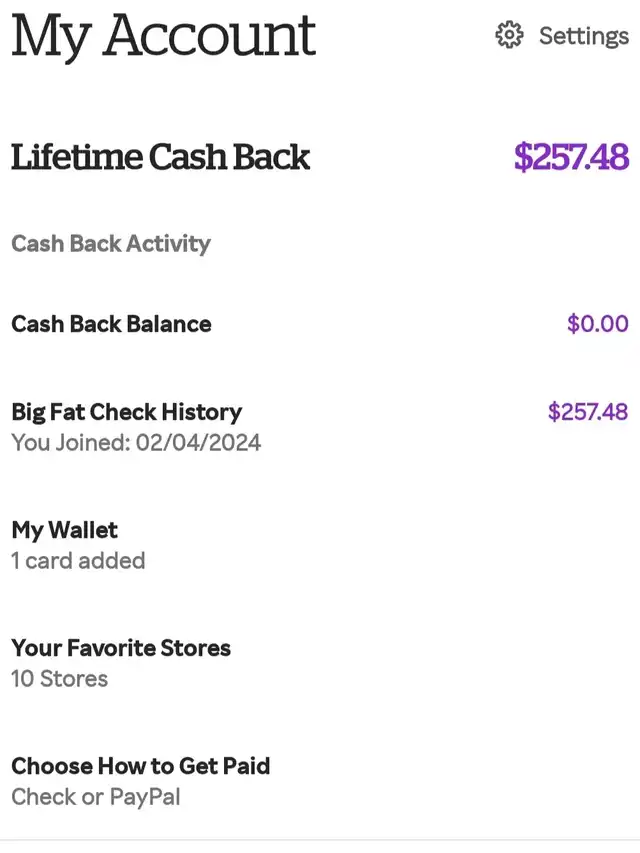Click the divider line below Check or PayPal
This screenshot has width=640, height=853.
pyautogui.click(x=320, y=839)
